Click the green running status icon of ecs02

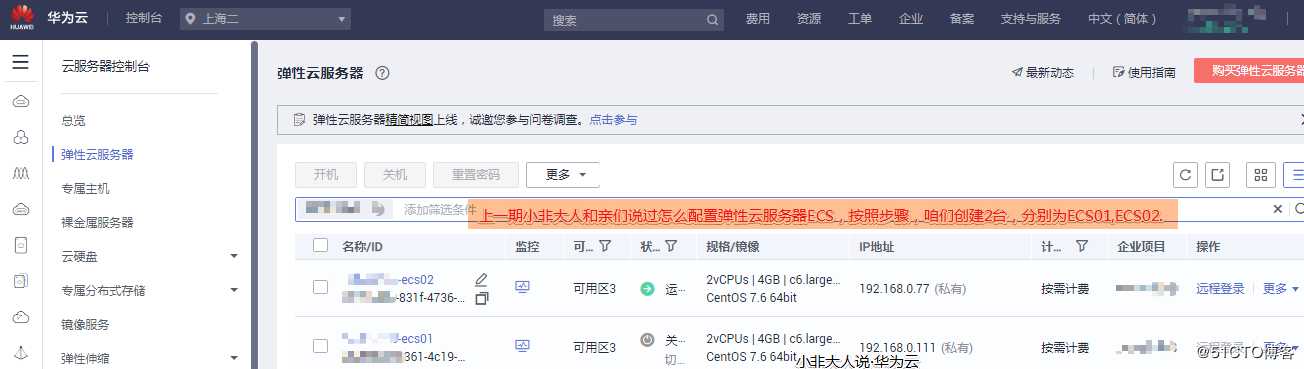pyautogui.click(x=647, y=289)
